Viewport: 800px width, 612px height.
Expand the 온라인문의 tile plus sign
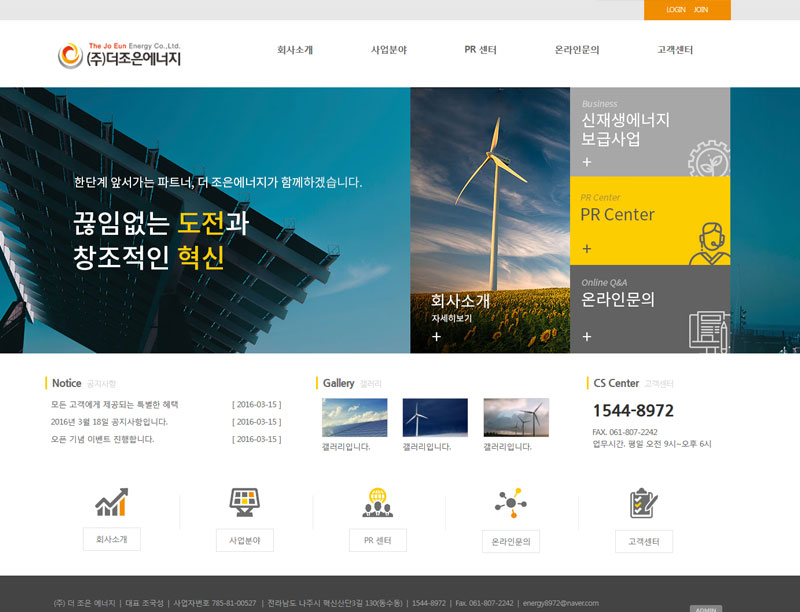pyautogui.click(x=587, y=337)
